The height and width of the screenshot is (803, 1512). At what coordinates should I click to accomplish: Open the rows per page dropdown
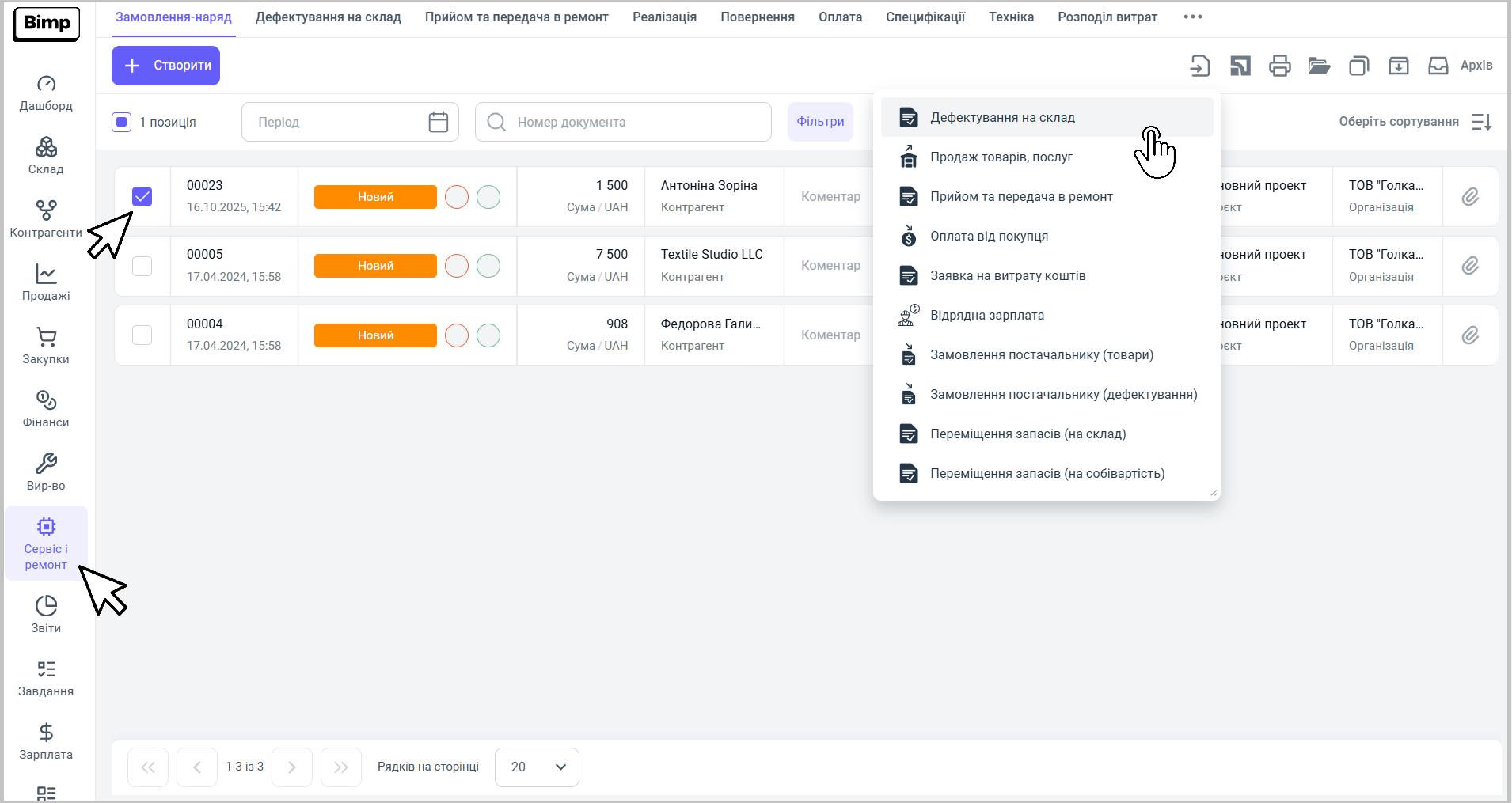(x=537, y=767)
